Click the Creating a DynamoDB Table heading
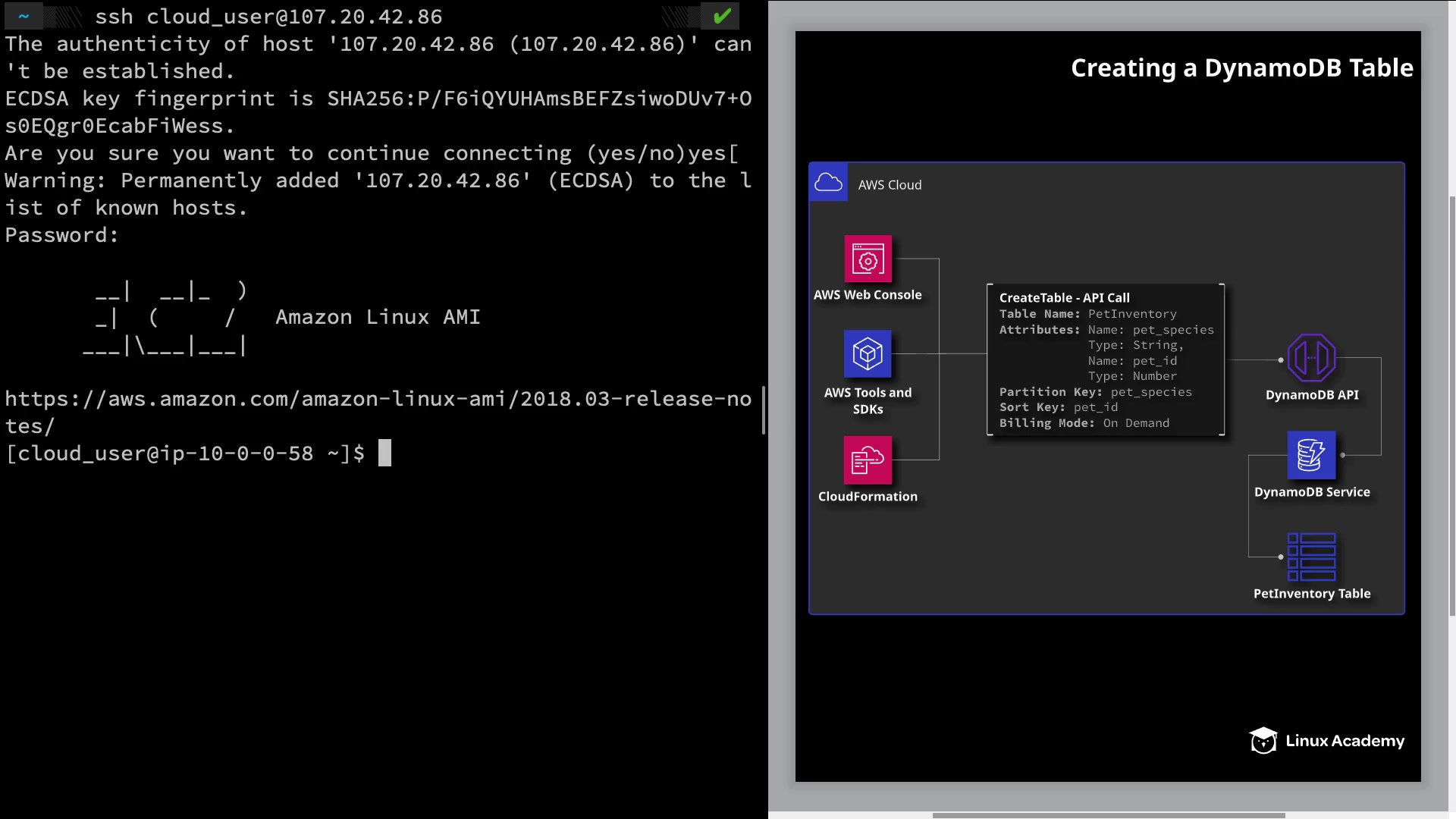 pyautogui.click(x=1241, y=68)
